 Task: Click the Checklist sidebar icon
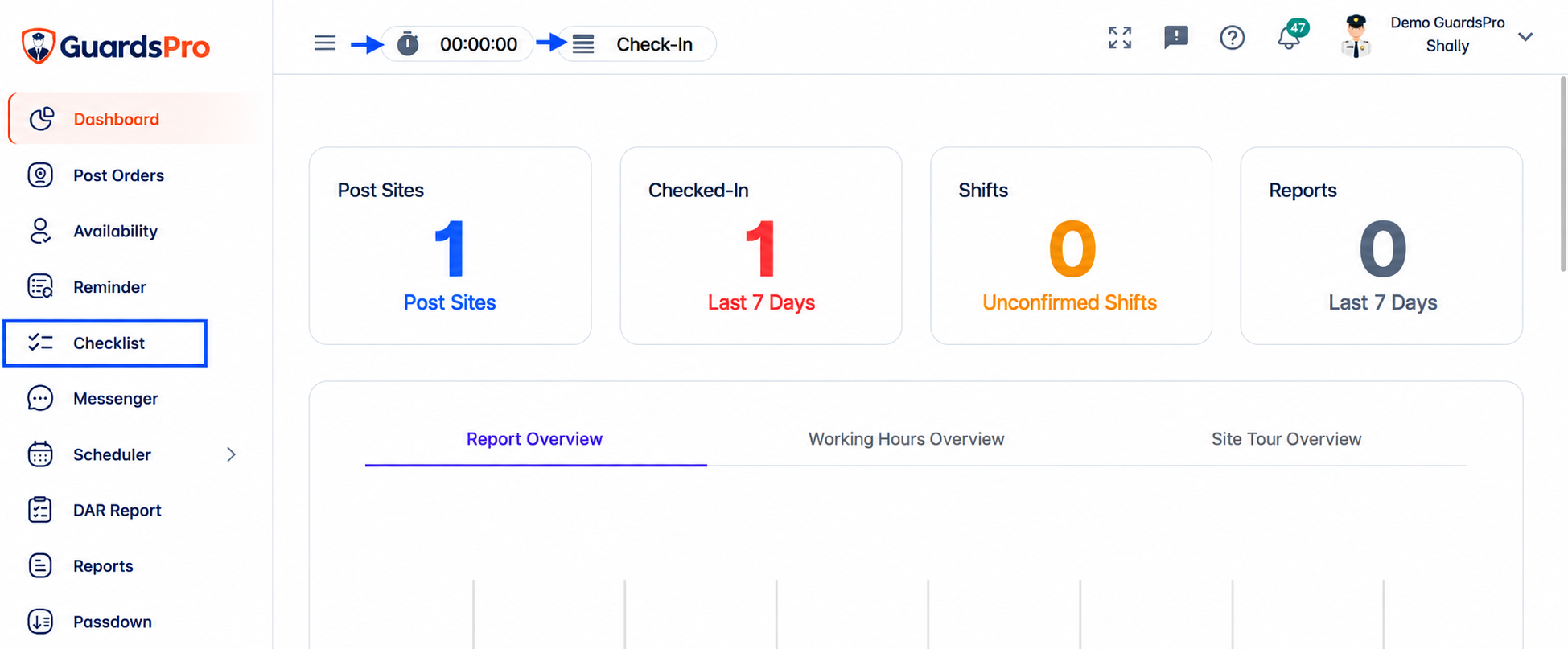(40, 343)
